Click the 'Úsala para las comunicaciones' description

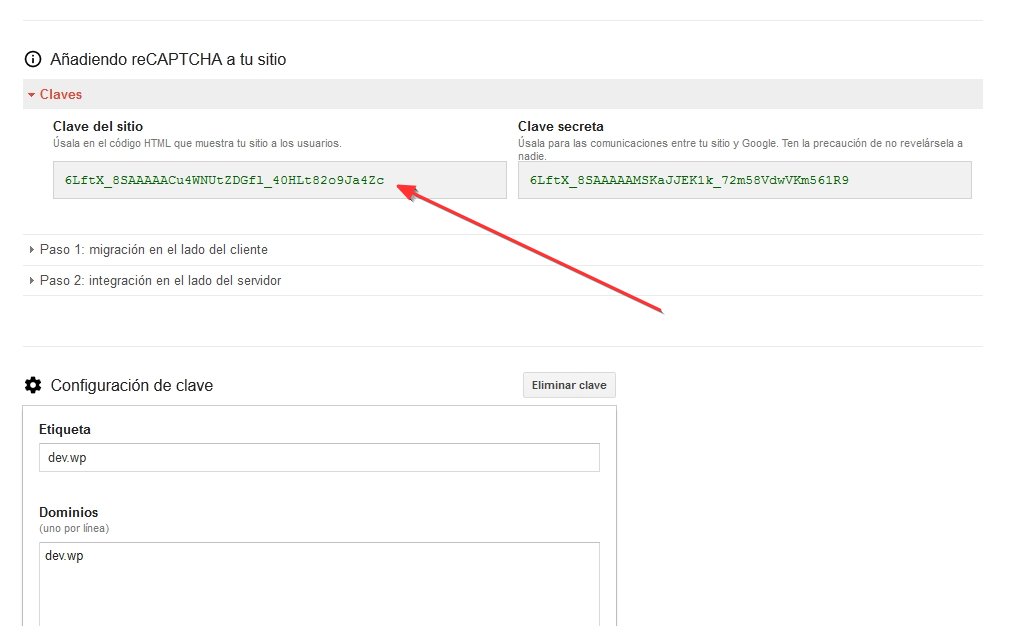coord(740,149)
